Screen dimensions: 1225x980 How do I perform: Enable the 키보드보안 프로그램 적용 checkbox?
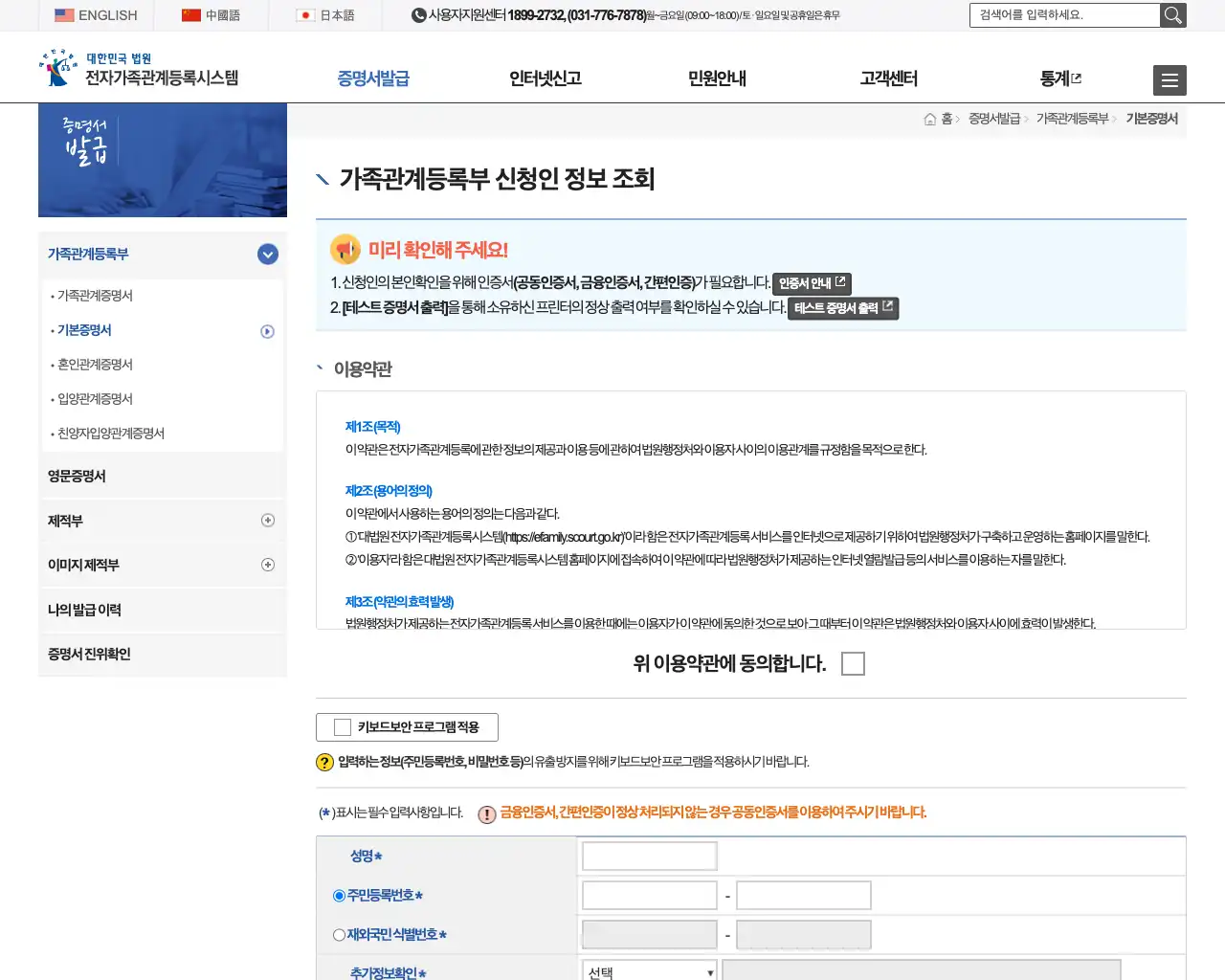(340, 726)
